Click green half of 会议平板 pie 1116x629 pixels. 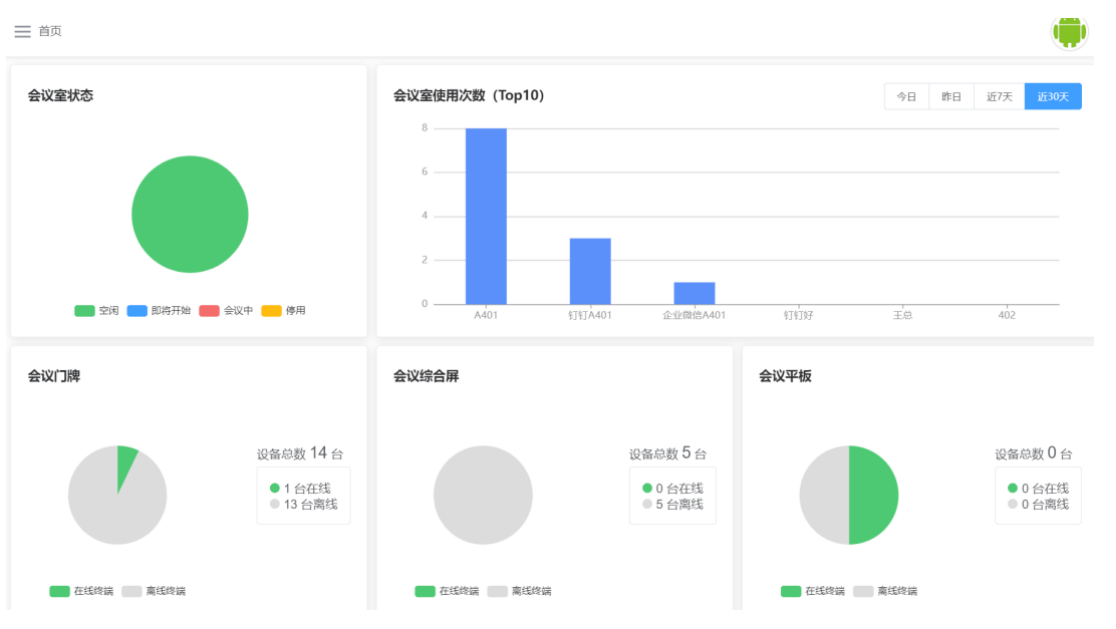(873, 495)
